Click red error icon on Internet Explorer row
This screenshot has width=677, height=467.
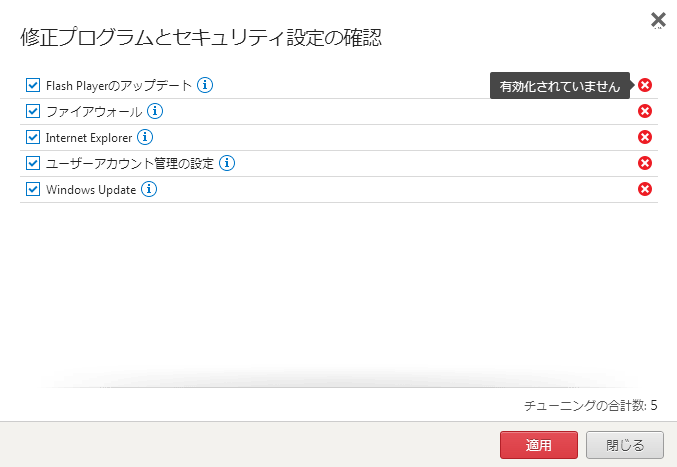point(645,137)
